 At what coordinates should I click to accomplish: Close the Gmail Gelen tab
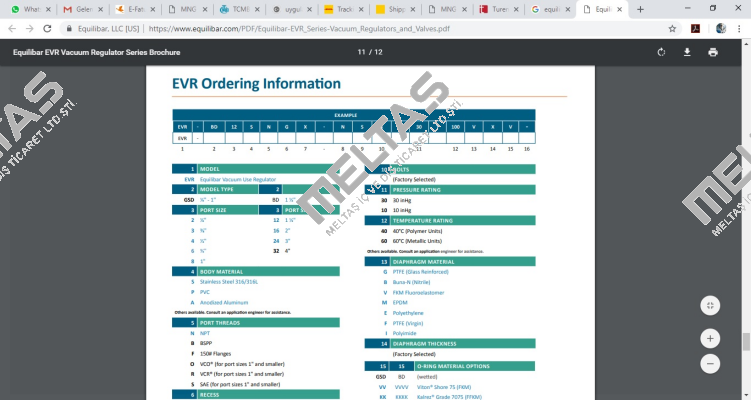tap(101, 9)
